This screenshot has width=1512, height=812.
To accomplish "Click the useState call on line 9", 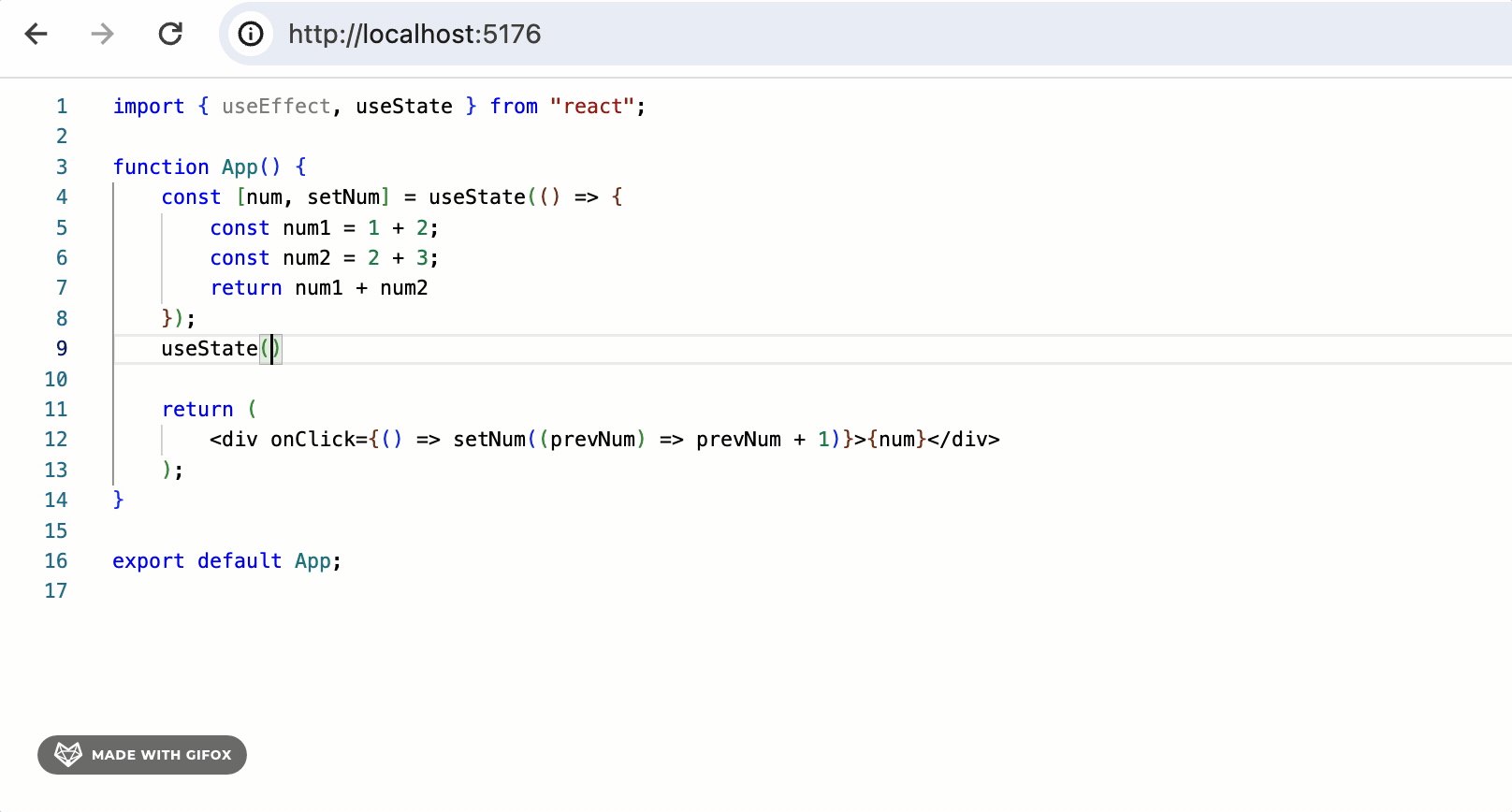I will (x=210, y=349).
